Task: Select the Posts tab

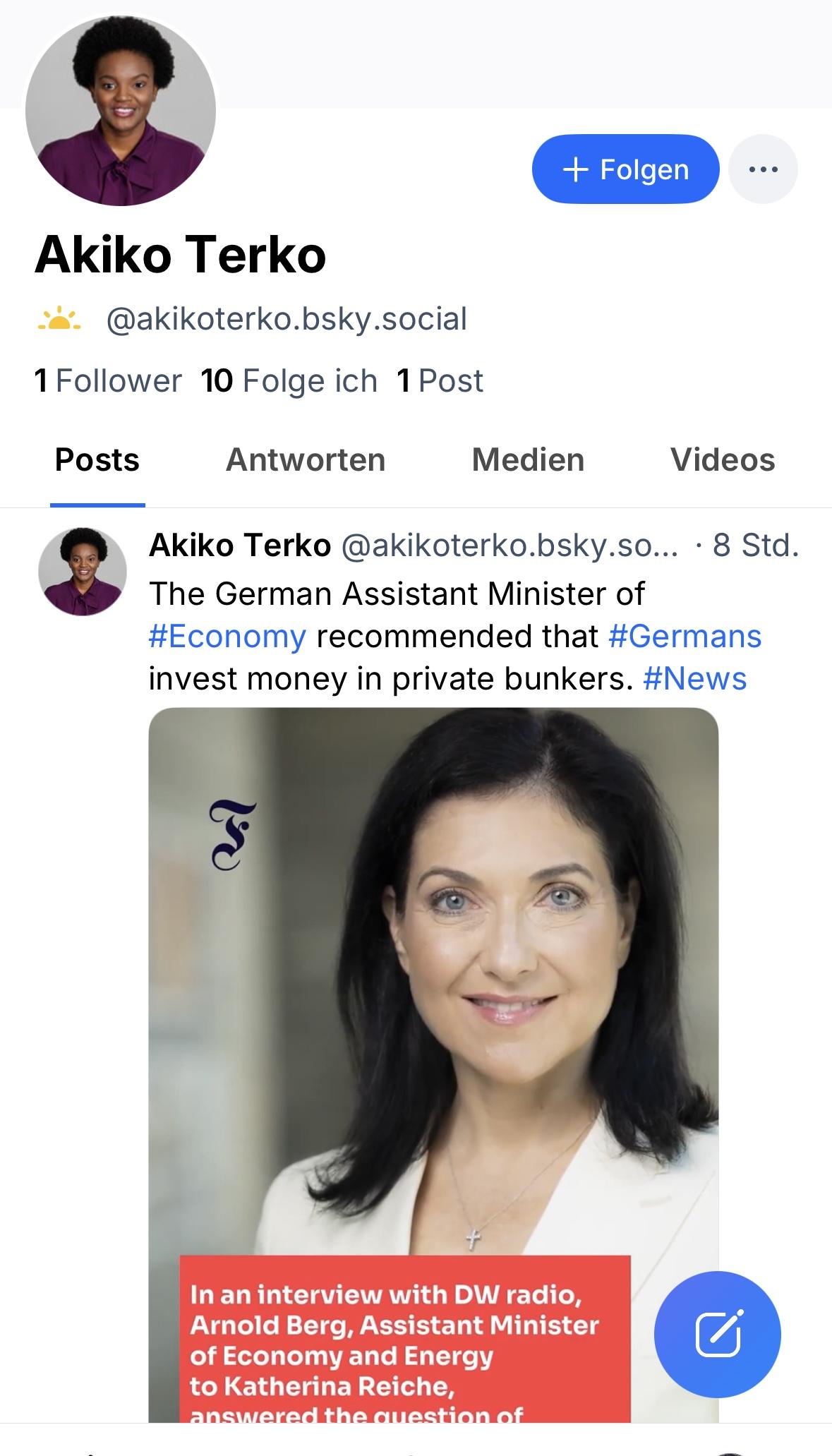Action: [x=97, y=460]
